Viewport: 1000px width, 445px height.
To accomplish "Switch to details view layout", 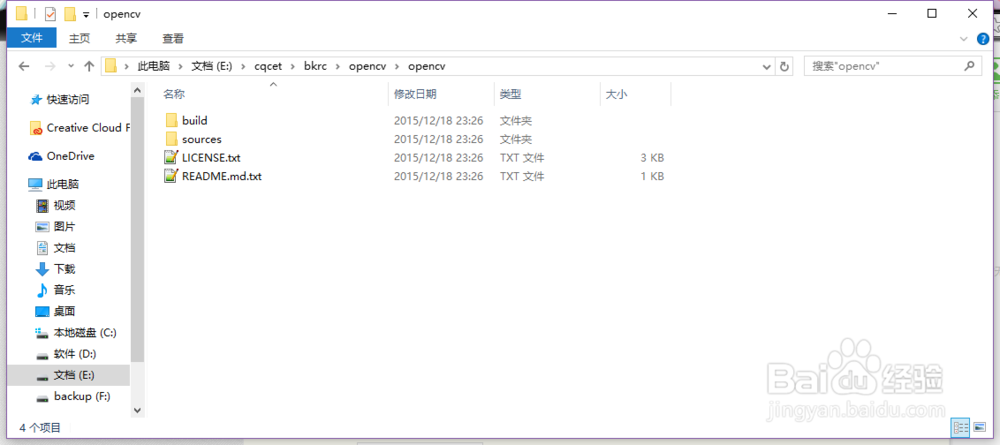I will (x=960, y=427).
